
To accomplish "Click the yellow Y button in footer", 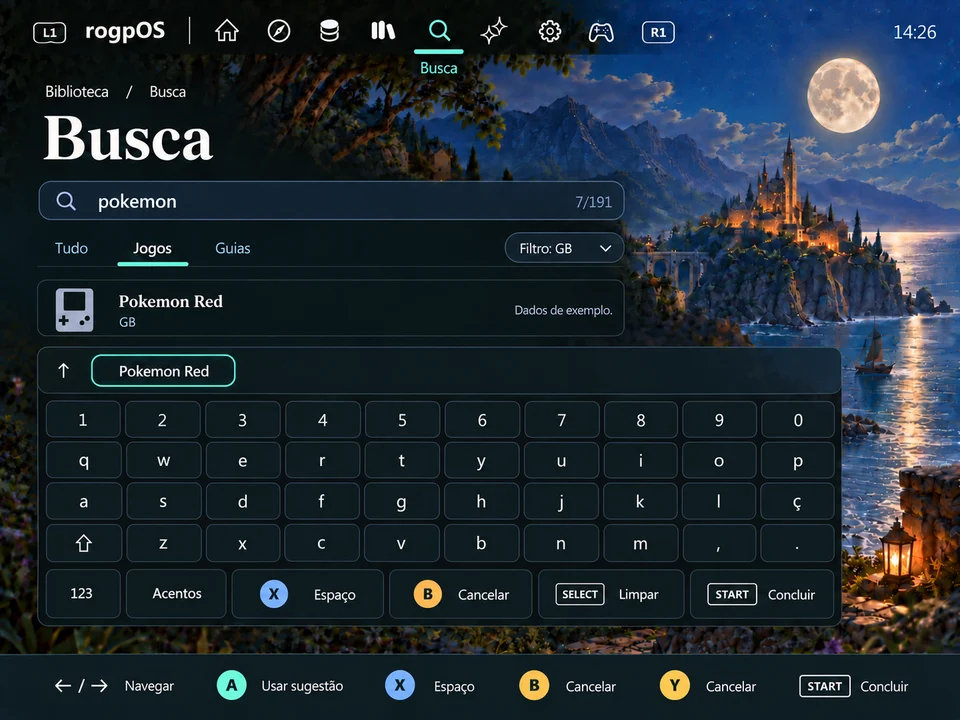I will [675, 686].
